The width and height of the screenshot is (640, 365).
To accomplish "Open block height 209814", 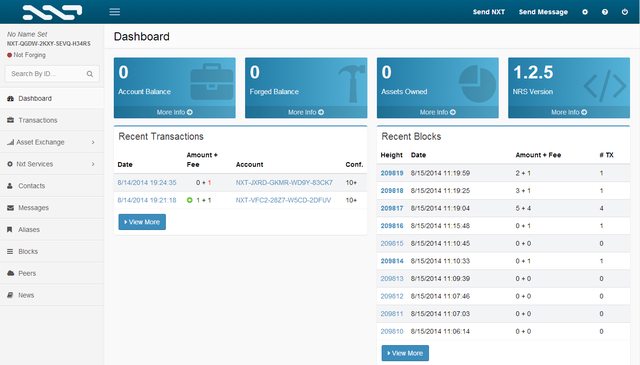I will click(392, 261).
